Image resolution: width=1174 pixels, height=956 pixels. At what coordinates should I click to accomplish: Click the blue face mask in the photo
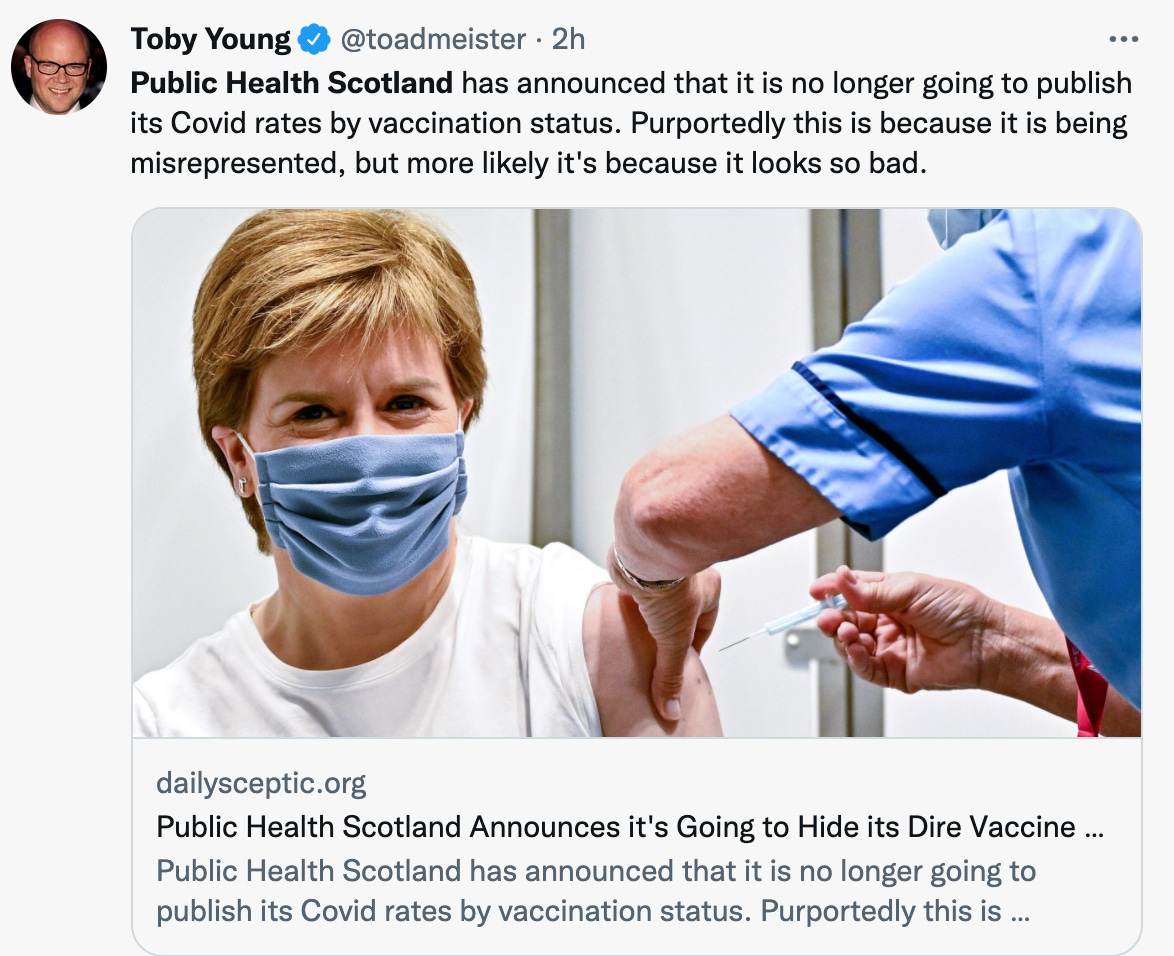(358, 511)
